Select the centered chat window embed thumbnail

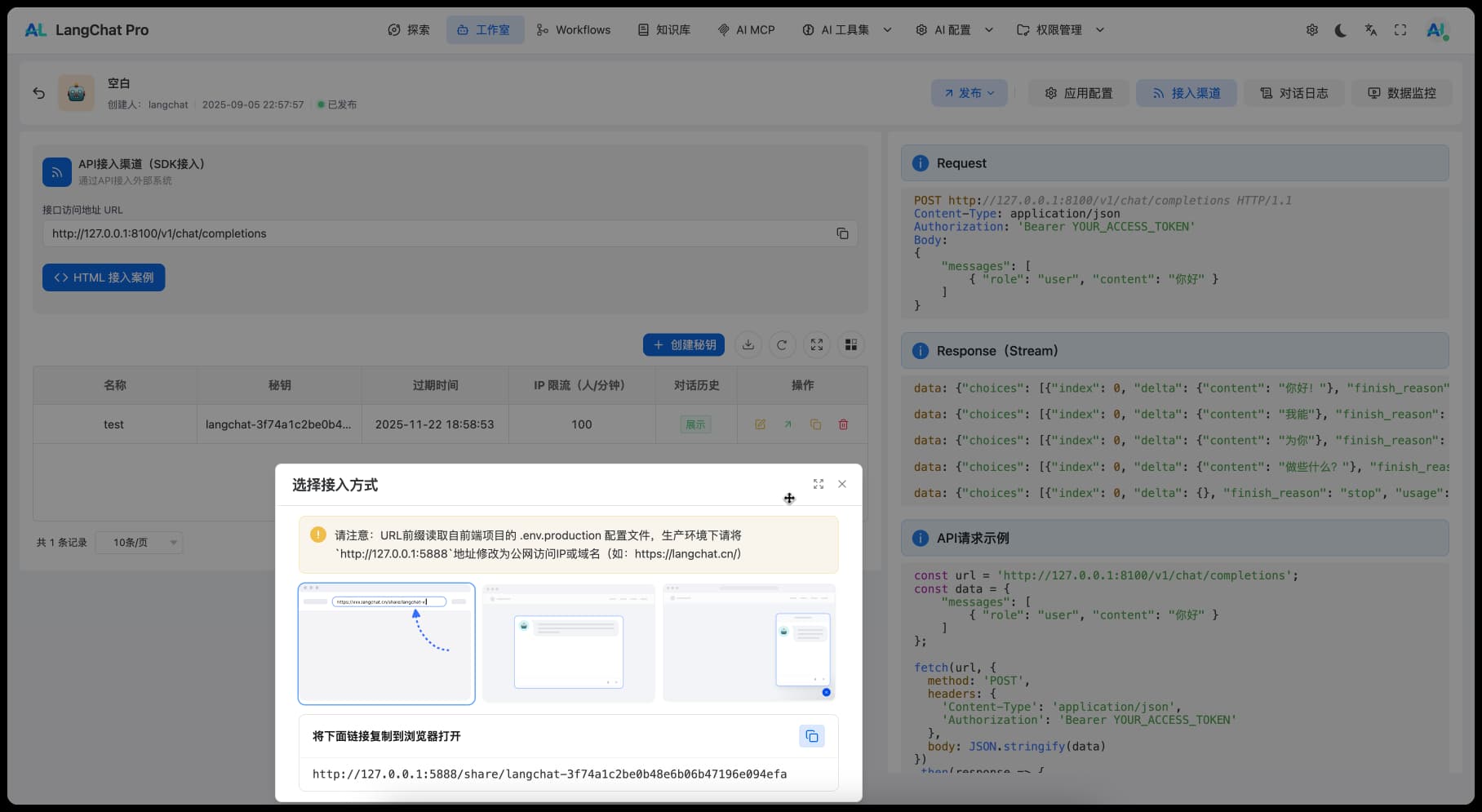coord(568,643)
